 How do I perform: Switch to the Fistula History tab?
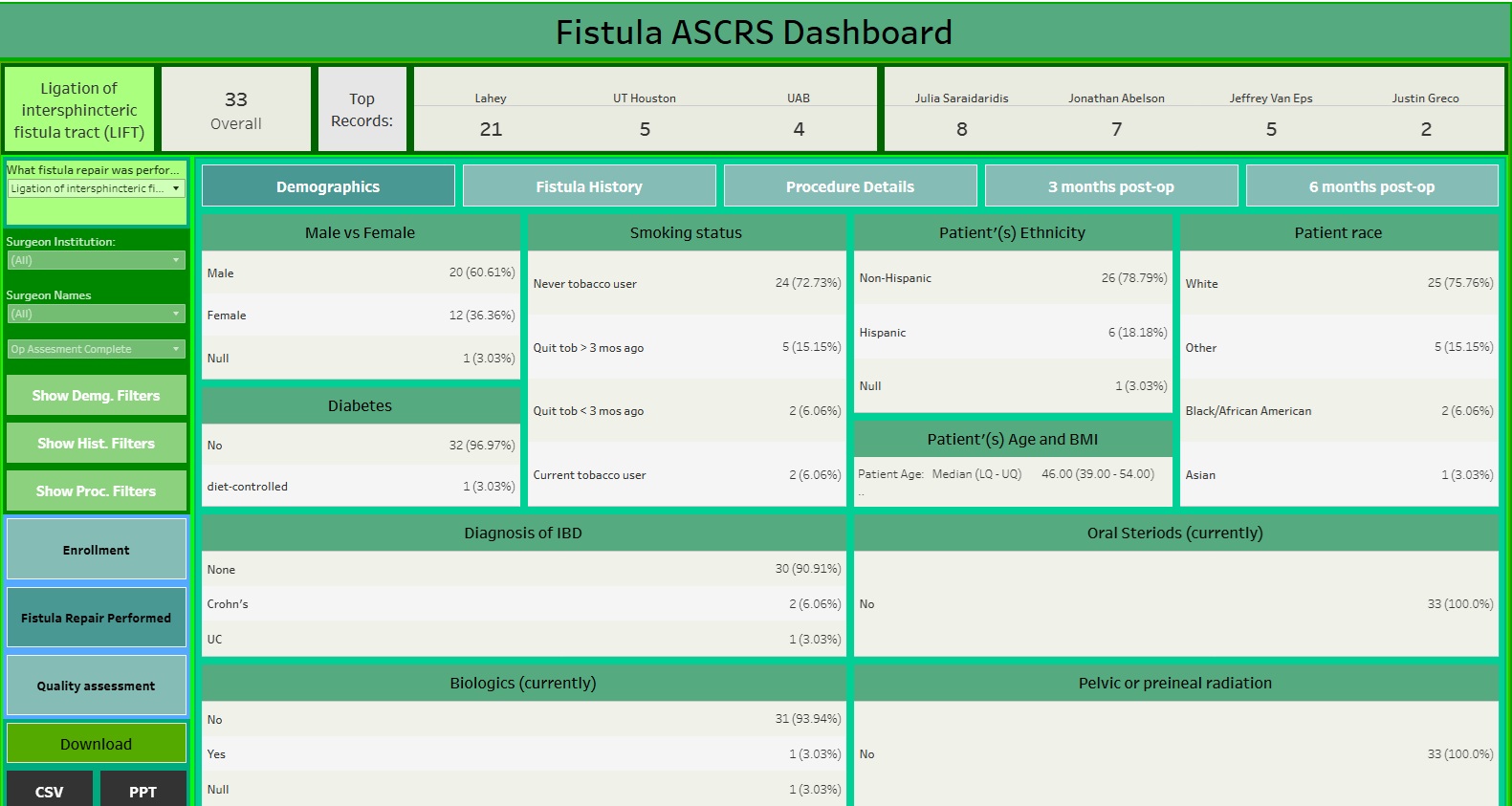click(x=588, y=186)
